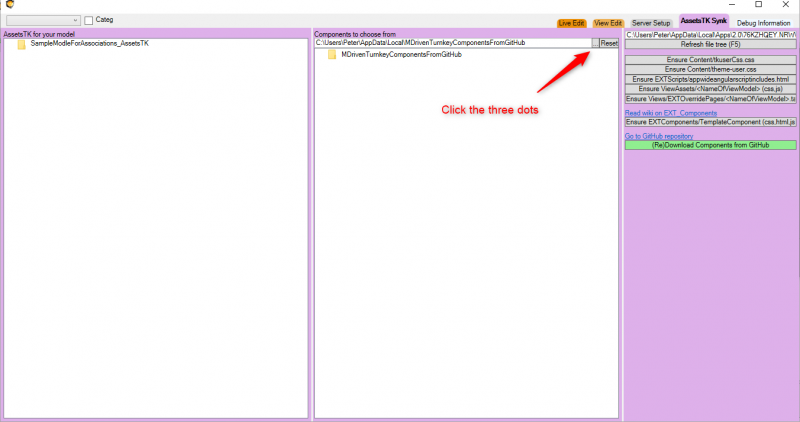Click Ensure Views/EXTOverridePages/<NameOfViewModel> button
The height and width of the screenshot is (422, 800).
coord(711,98)
